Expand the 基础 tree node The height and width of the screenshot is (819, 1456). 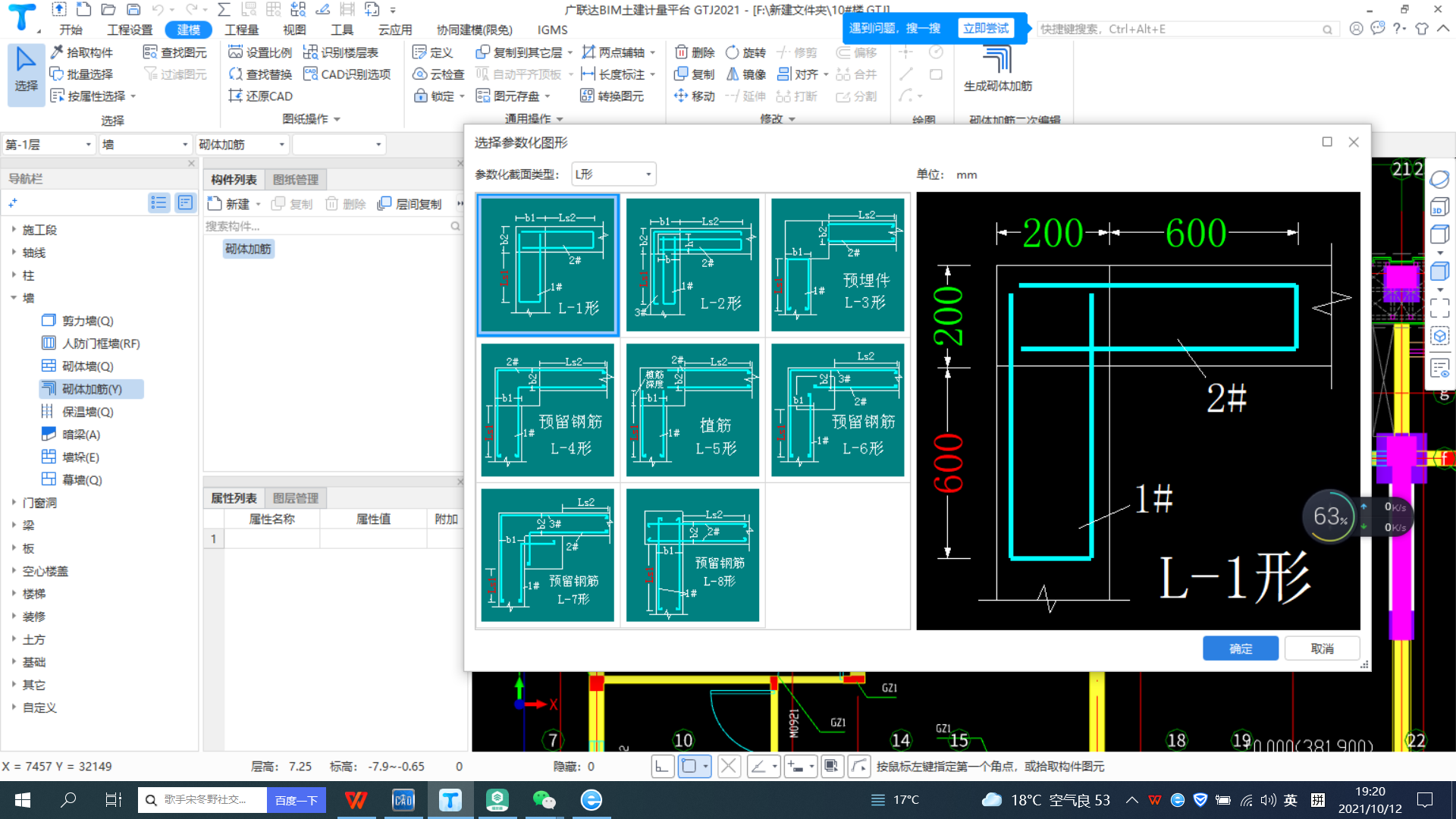14,661
